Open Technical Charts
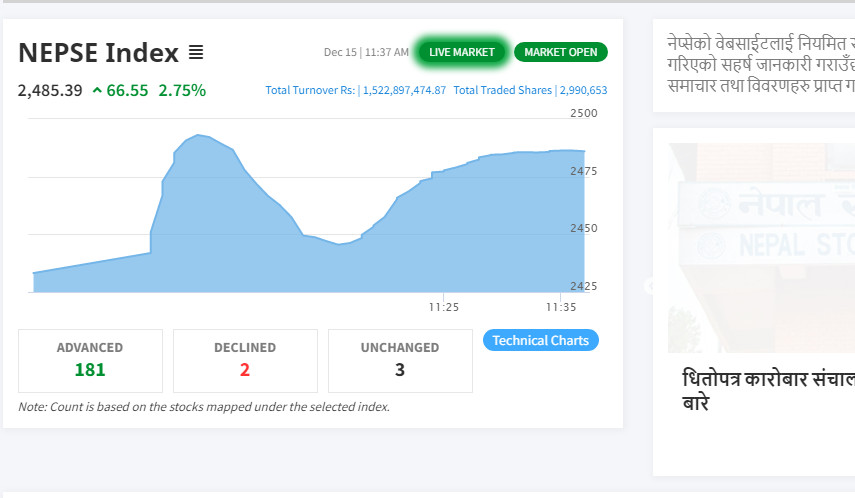This screenshot has height=498, width=855. click(x=540, y=340)
